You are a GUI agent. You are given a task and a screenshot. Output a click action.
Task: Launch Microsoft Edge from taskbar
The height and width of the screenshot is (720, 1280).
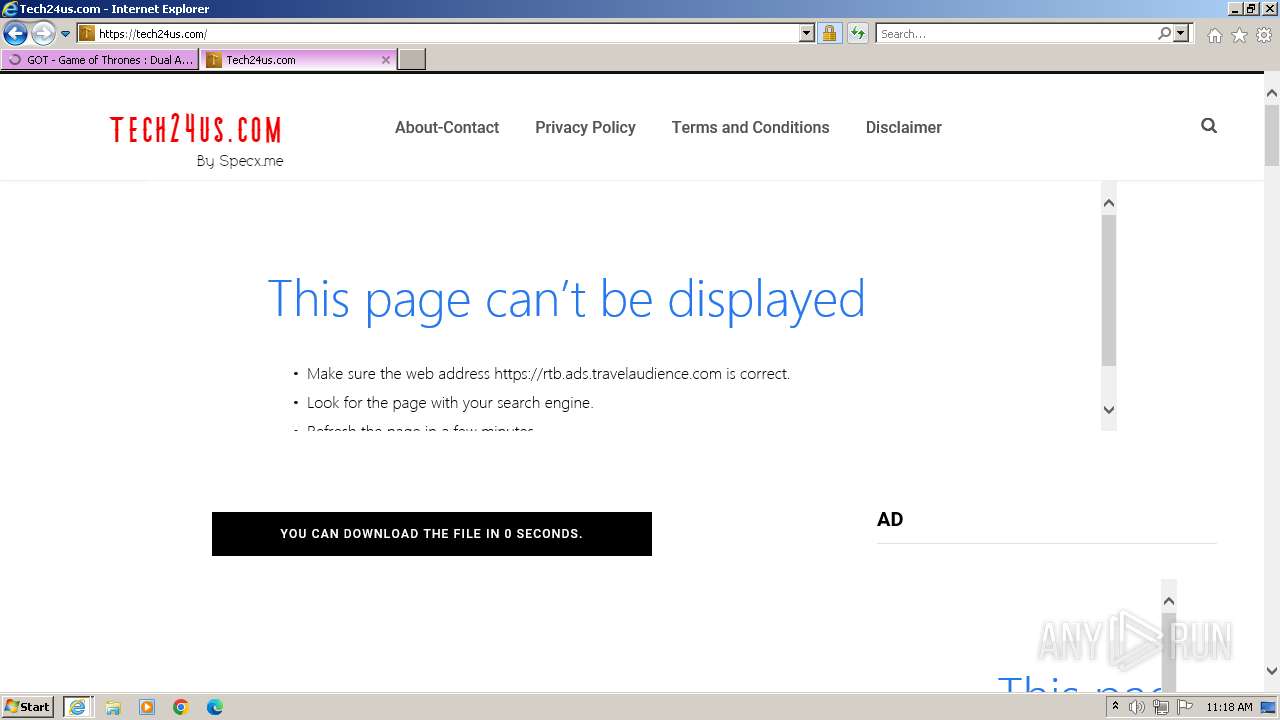tap(214, 707)
